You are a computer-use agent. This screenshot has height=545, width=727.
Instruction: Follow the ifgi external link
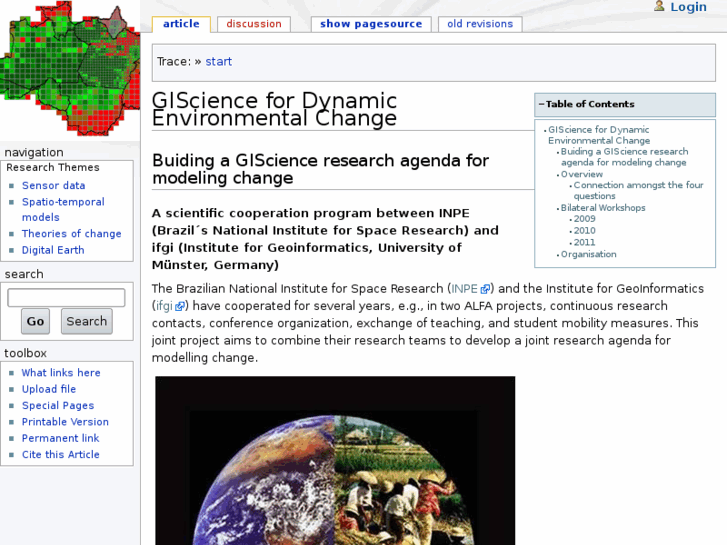click(164, 306)
